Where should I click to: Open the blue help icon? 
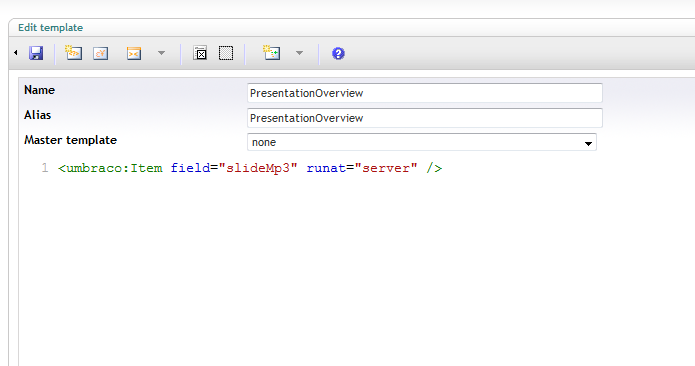coord(338,54)
